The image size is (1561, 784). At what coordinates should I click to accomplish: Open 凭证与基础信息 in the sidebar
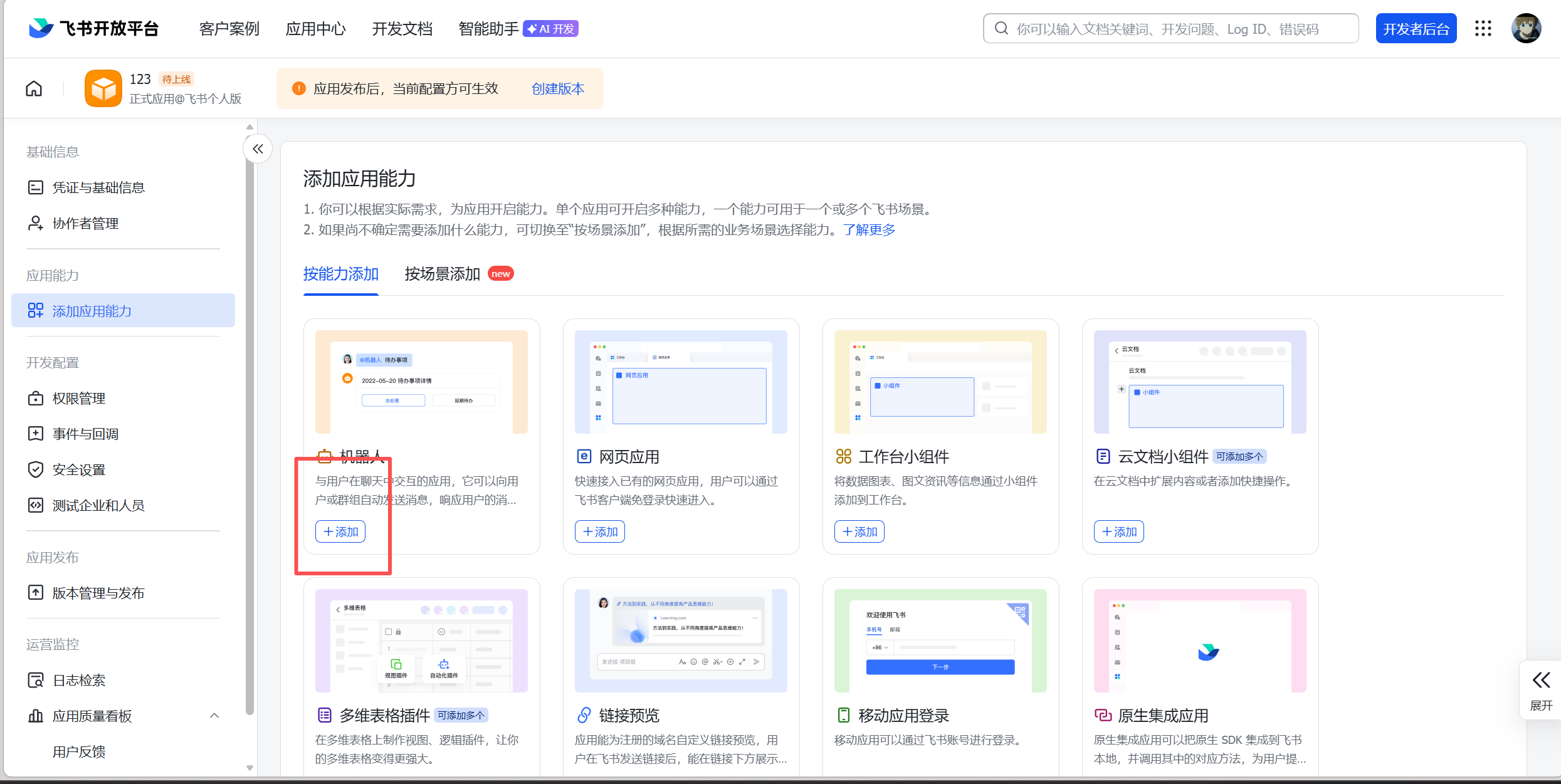click(98, 187)
